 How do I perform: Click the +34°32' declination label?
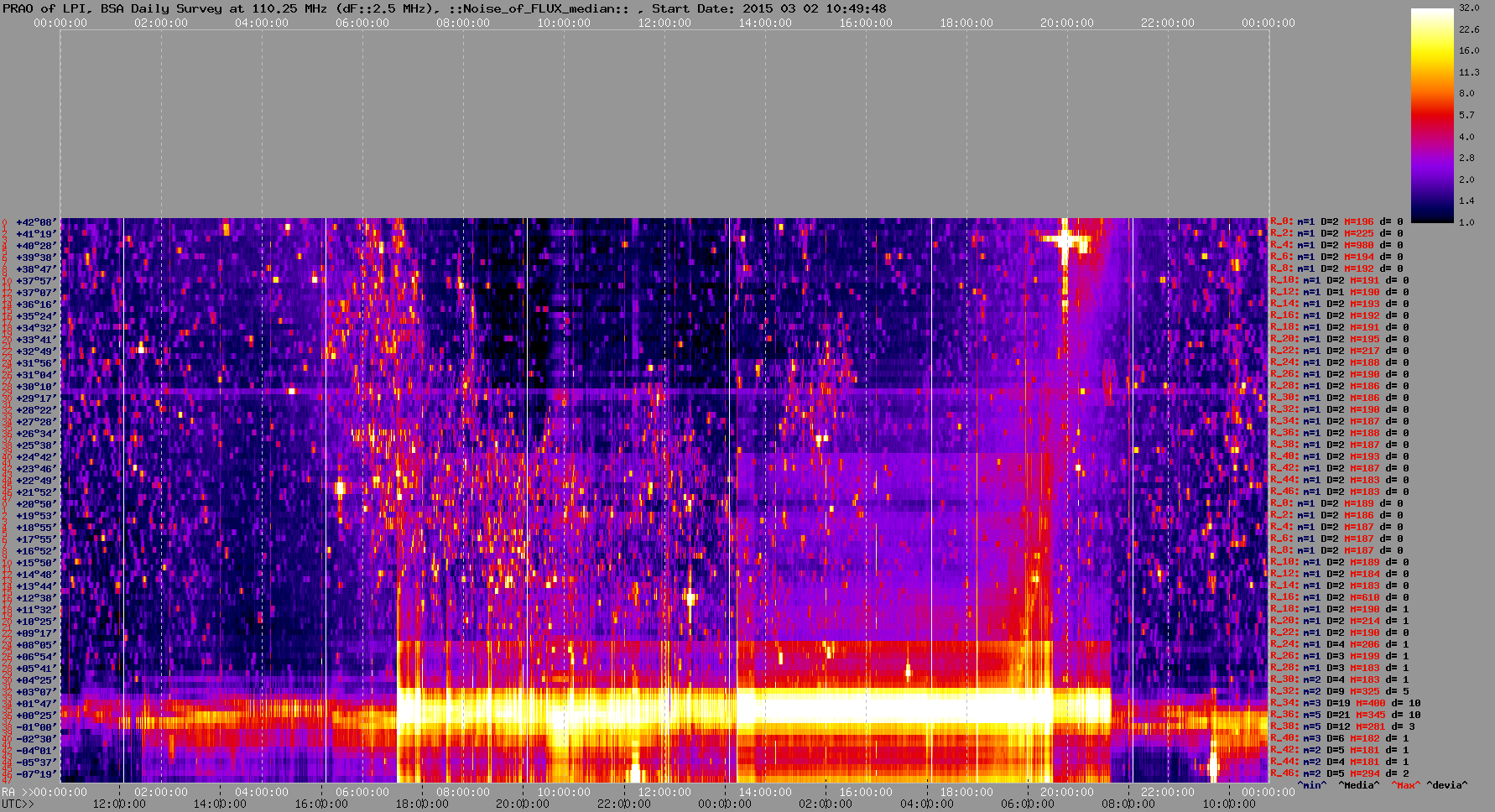(x=35, y=328)
